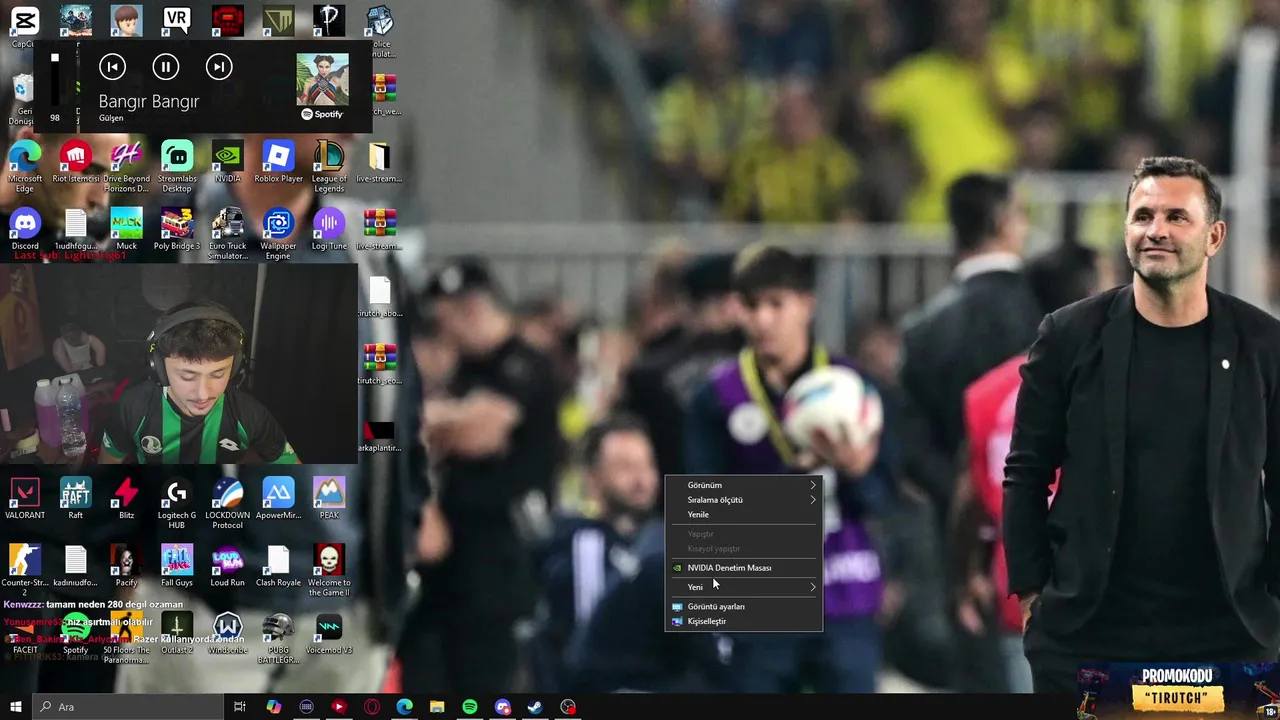The width and height of the screenshot is (1280, 720).
Task: Open File Explorer from taskbar
Action: tap(437, 707)
